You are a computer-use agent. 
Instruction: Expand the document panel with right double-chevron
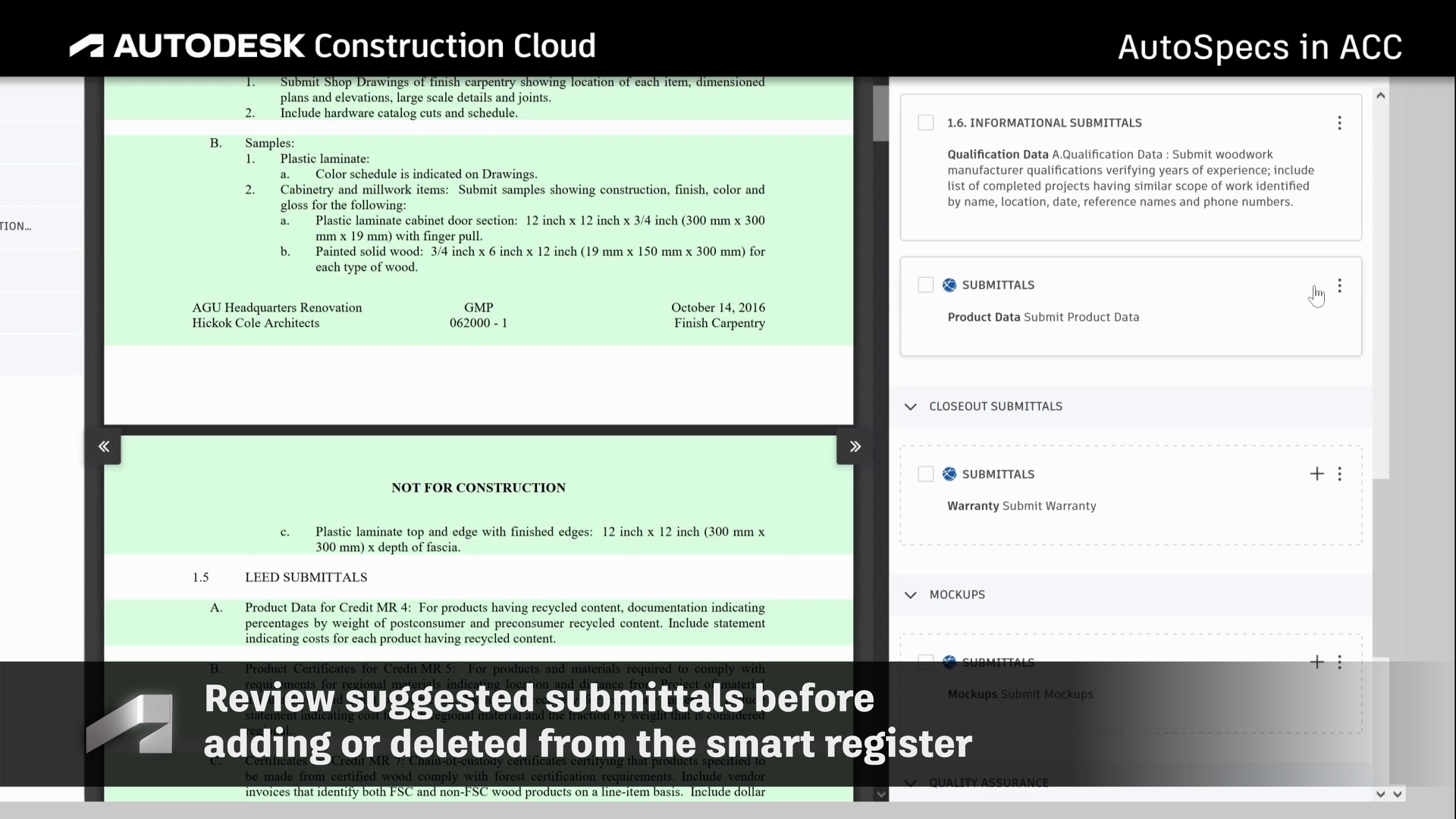(x=855, y=447)
